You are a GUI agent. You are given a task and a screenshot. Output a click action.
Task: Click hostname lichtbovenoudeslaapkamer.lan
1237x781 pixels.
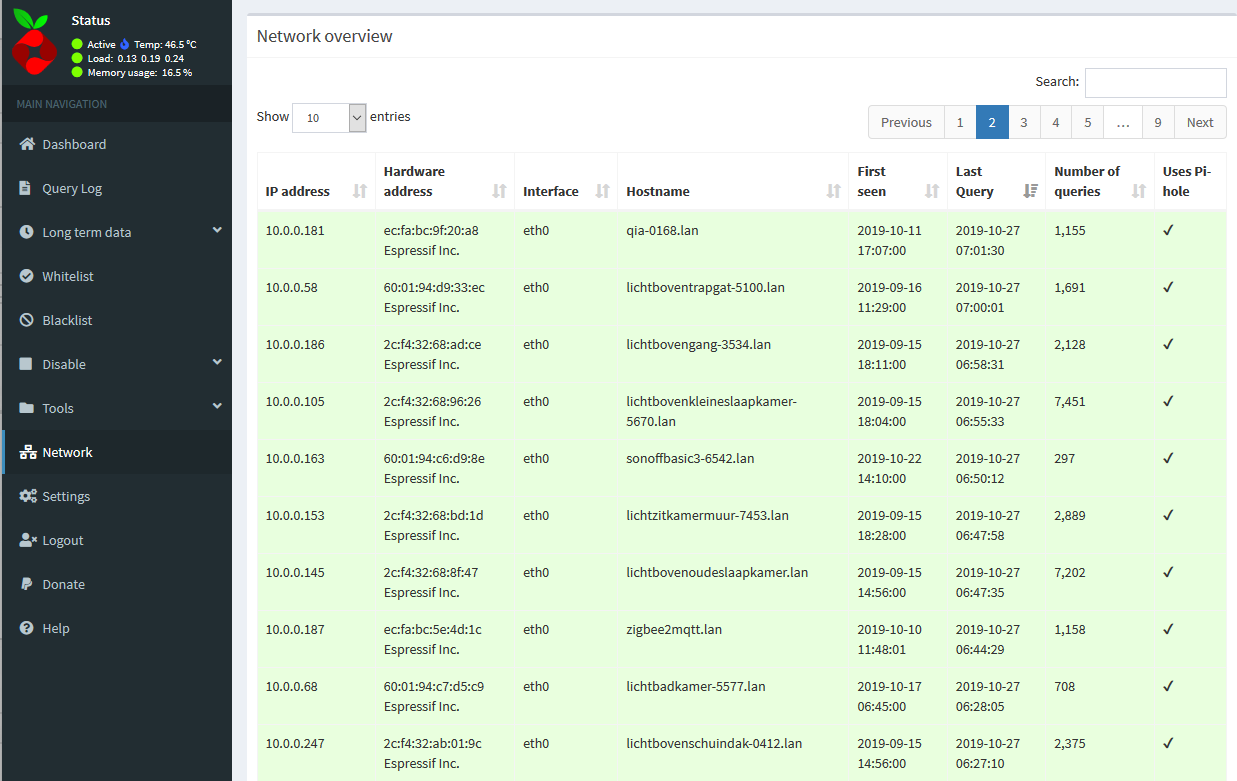[x=717, y=572]
